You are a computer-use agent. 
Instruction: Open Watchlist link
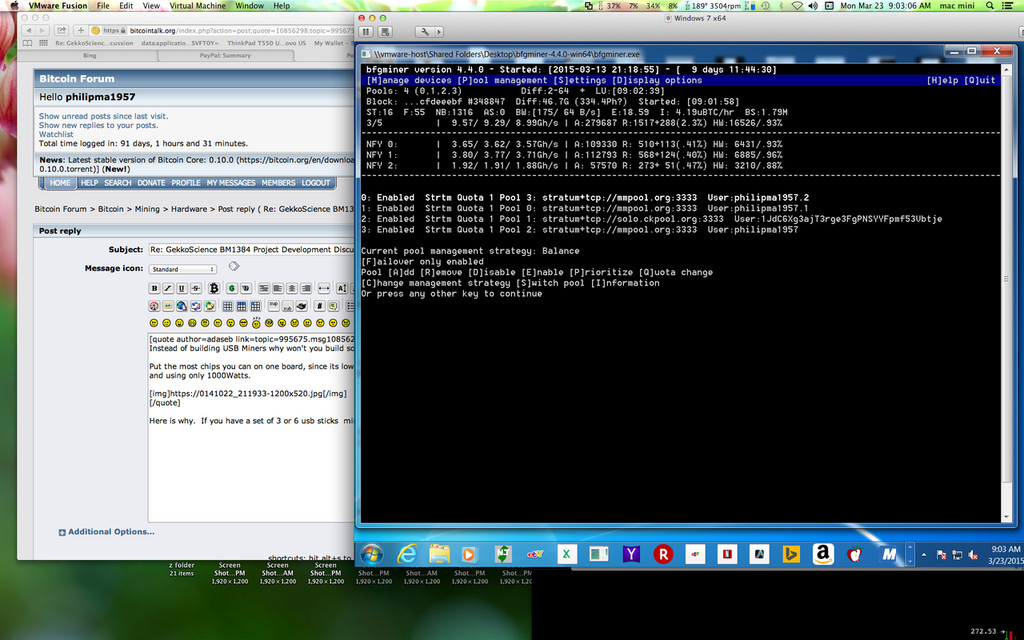pos(56,135)
